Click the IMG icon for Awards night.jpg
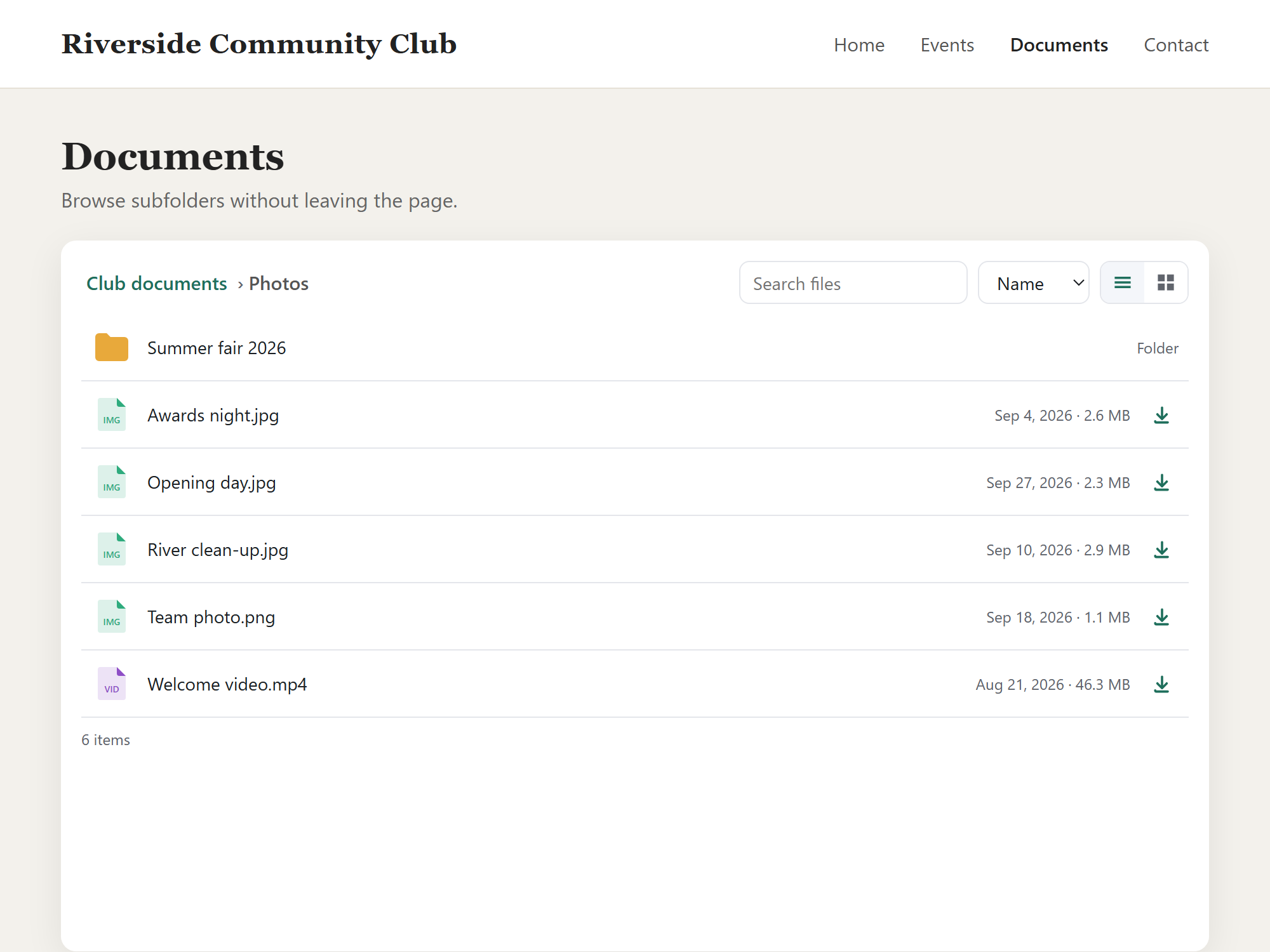 tap(112, 414)
